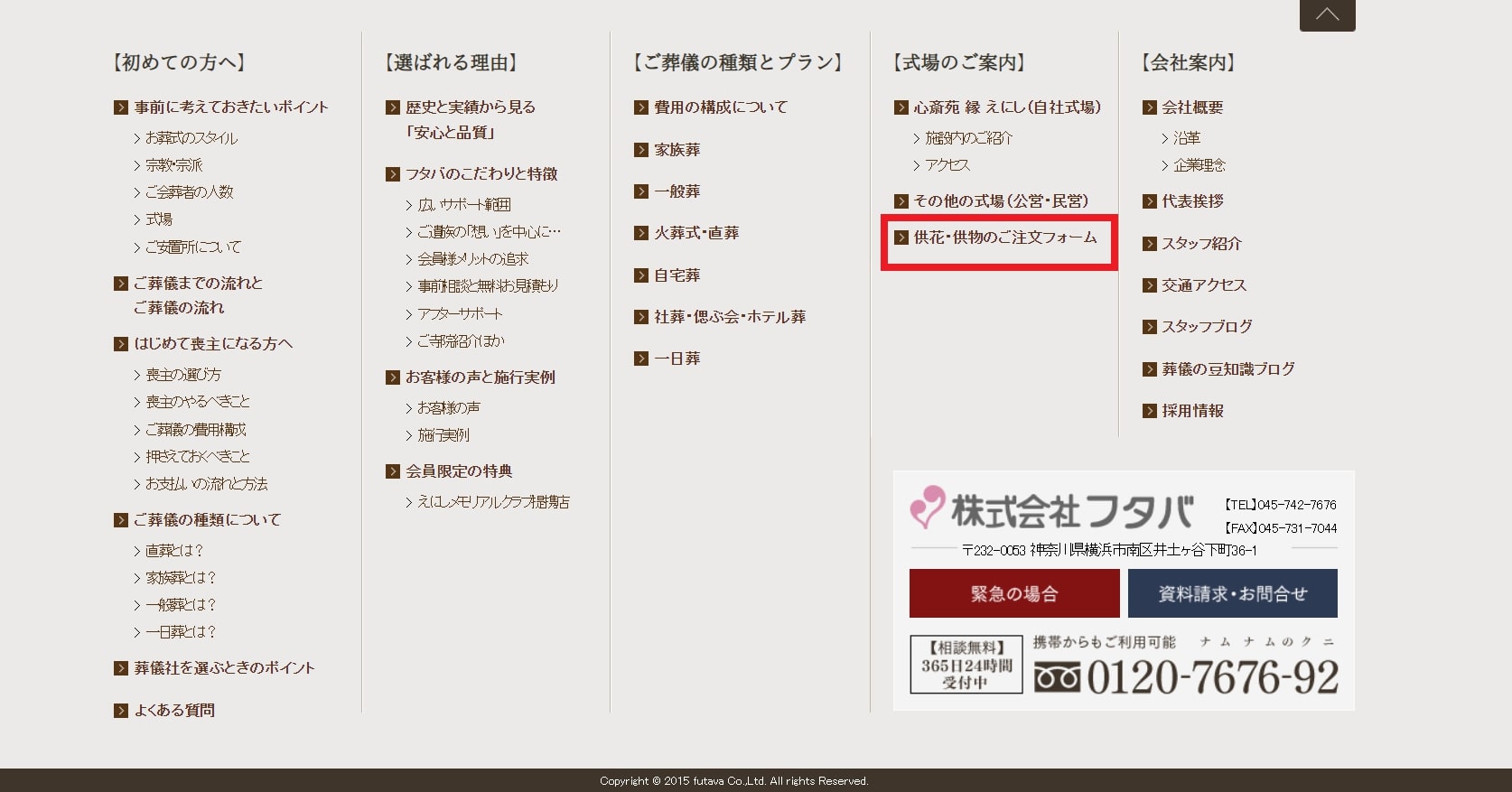
Task: Click the scroll-to-top arrow button
Action: [1327, 14]
